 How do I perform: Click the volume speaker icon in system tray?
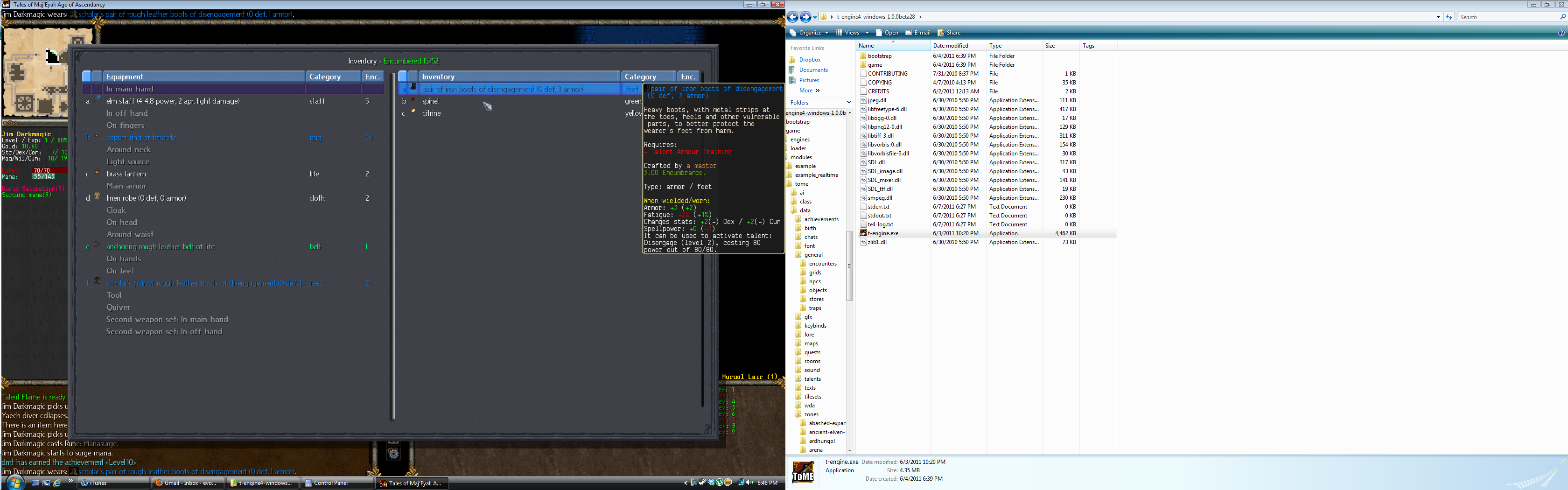click(x=749, y=483)
